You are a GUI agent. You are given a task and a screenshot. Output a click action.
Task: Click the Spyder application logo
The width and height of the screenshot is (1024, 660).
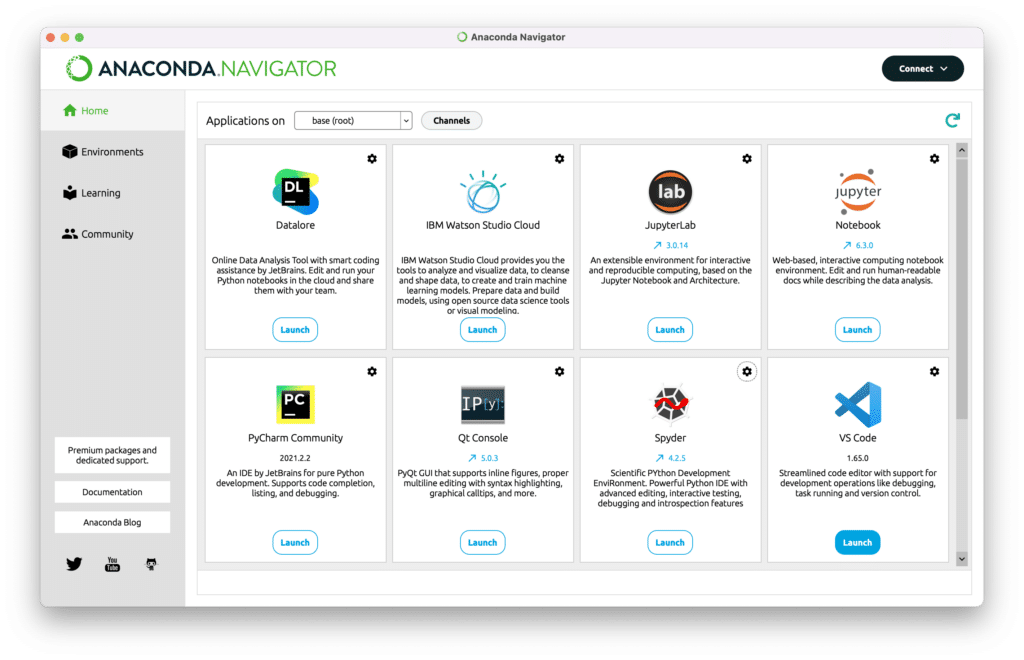click(670, 404)
